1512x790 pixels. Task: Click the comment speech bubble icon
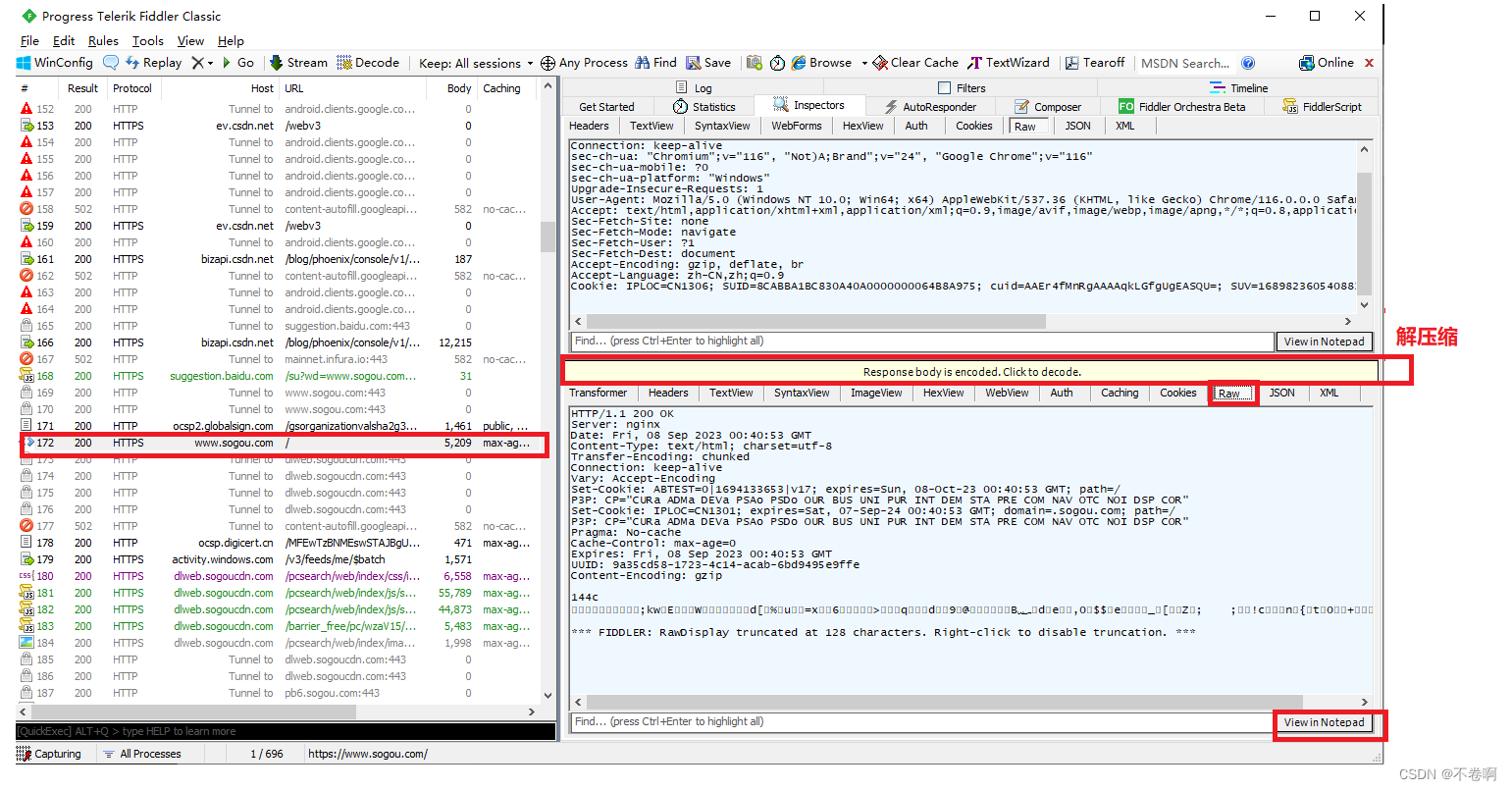click(x=111, y=63)
